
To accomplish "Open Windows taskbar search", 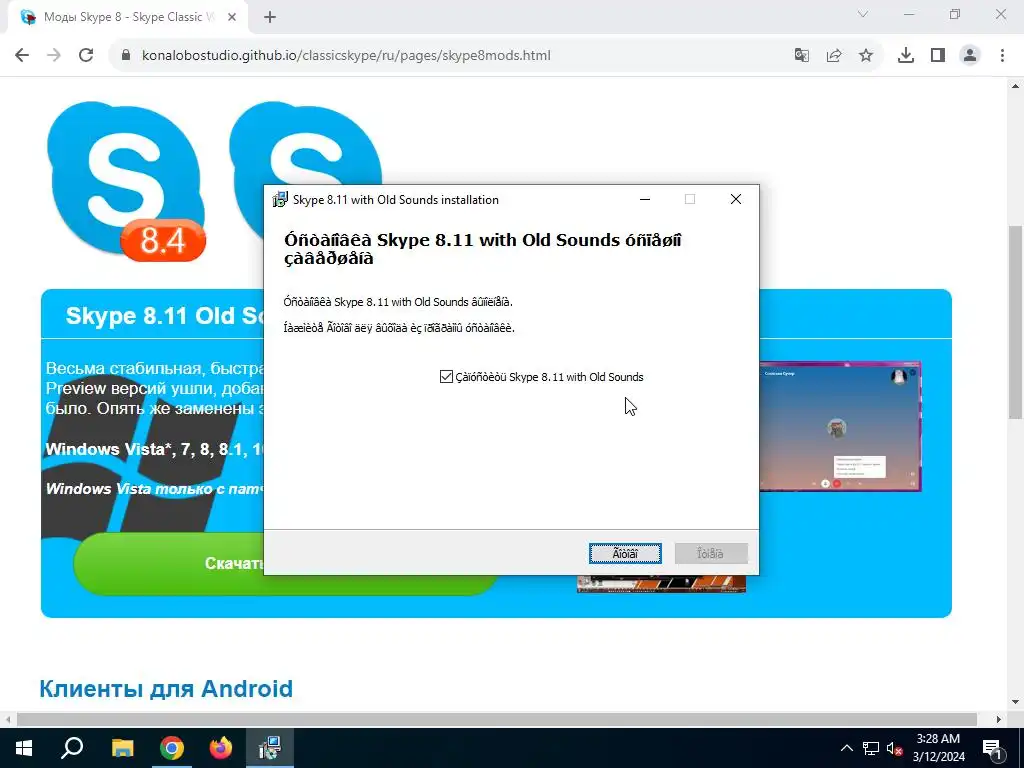I will pyautogui.click(x=72, y=748).
